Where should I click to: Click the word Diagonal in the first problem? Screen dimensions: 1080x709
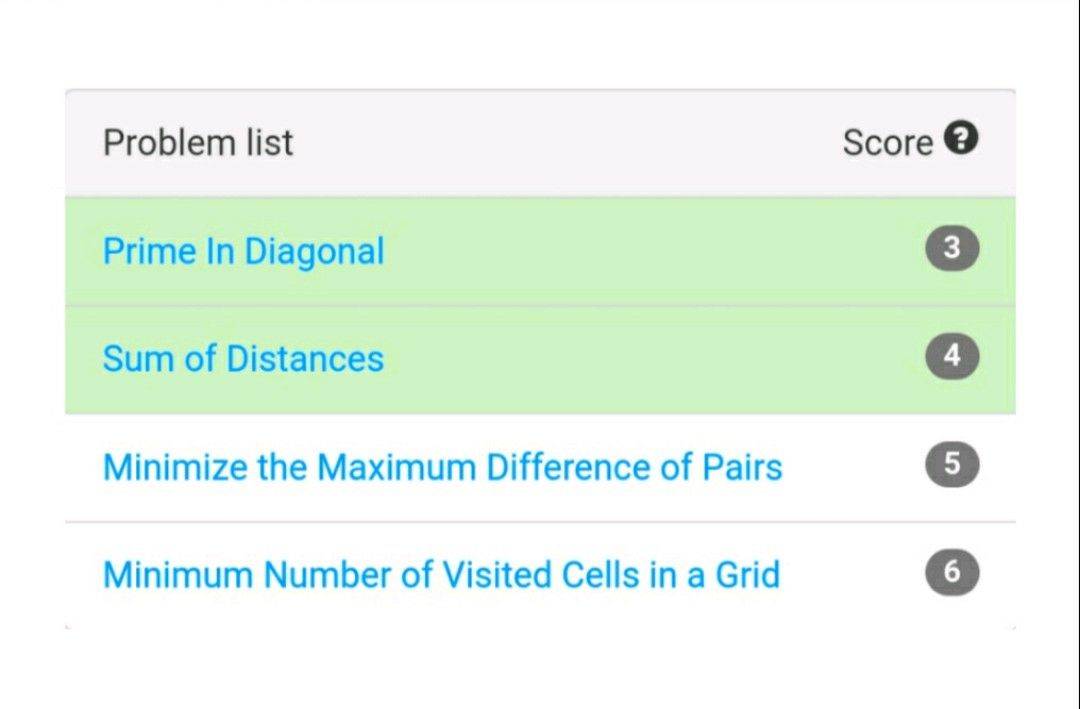[x=314, y=253]
